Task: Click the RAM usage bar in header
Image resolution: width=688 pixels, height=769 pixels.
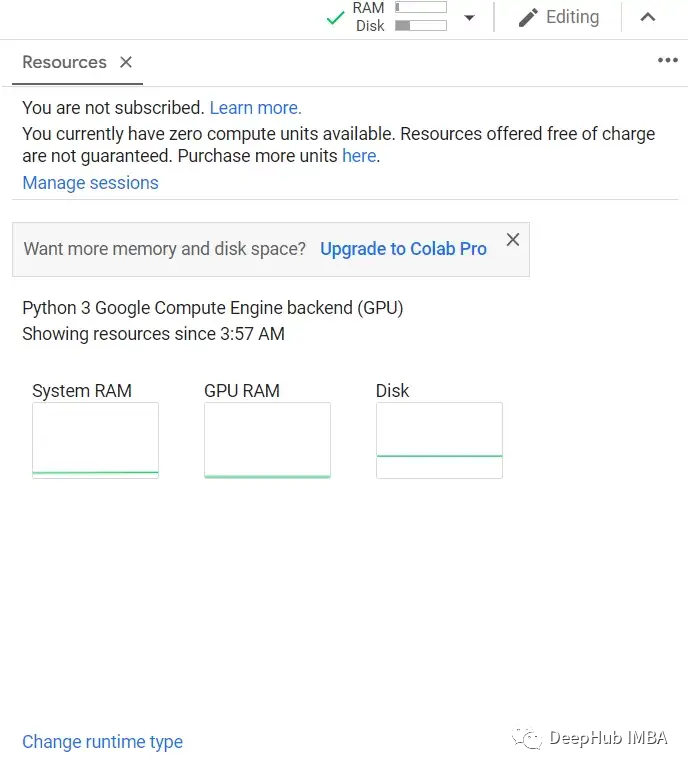Action: point(421,7)
